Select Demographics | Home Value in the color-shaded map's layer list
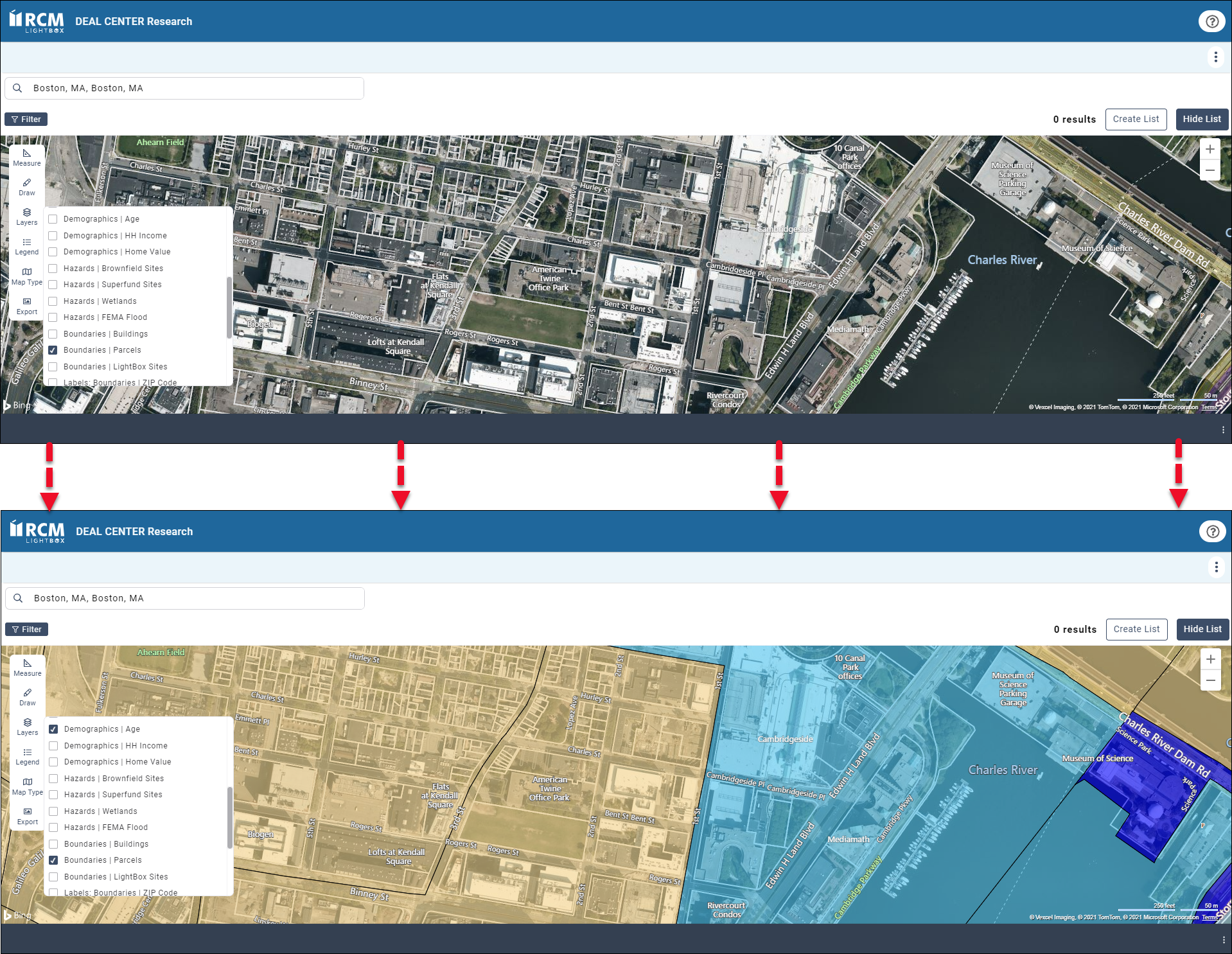The image size is (1232, 954). pos(54,762)
